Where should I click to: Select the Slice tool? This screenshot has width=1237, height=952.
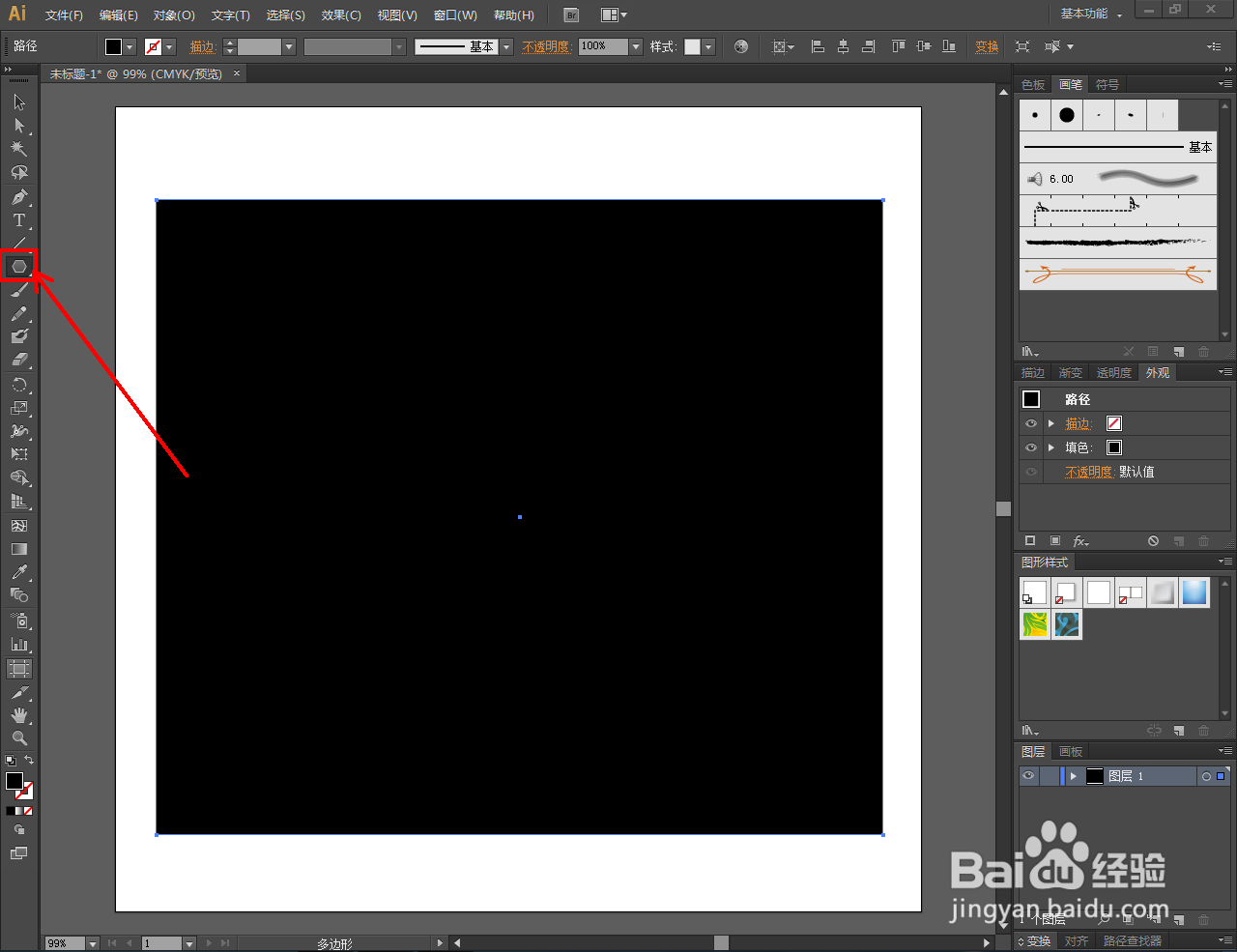19,692
